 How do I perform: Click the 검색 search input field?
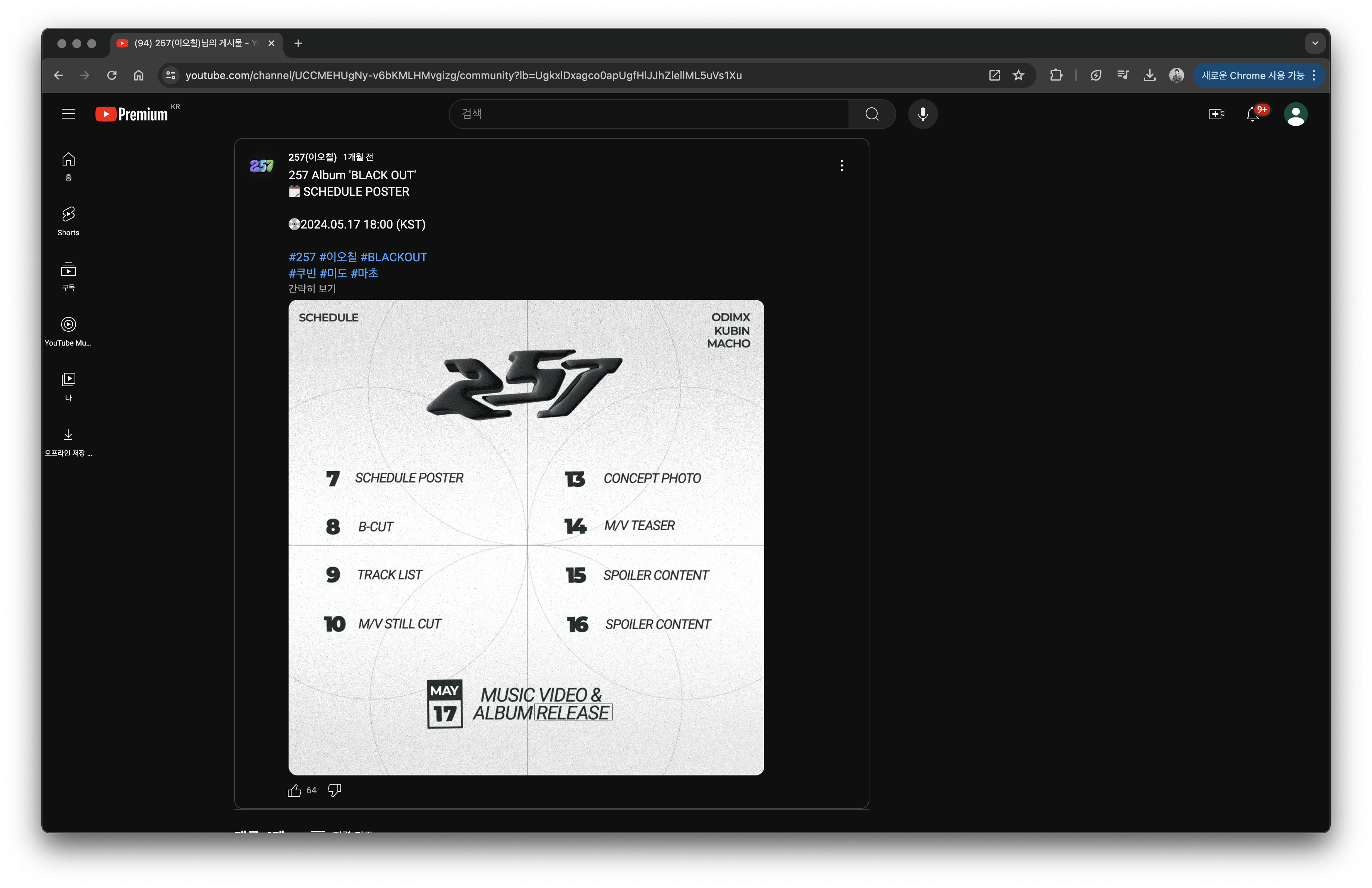(648, 114)
